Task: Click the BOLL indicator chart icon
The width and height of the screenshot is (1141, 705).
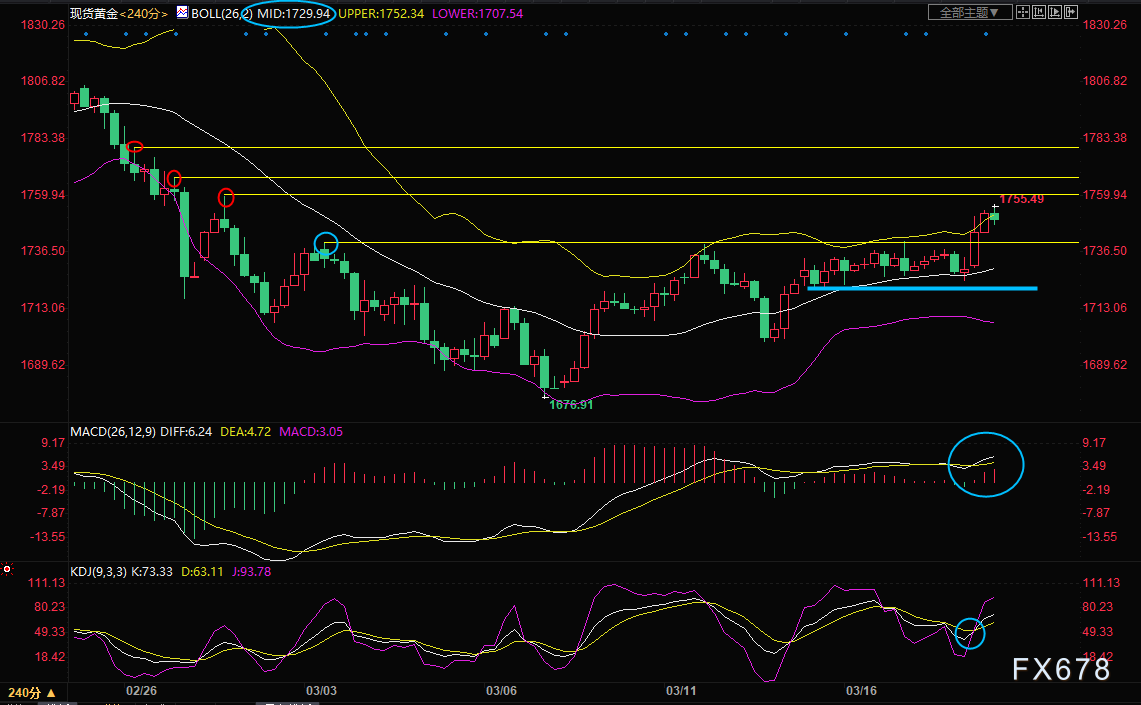Action: pyautogui.click(x=180, y=13)
